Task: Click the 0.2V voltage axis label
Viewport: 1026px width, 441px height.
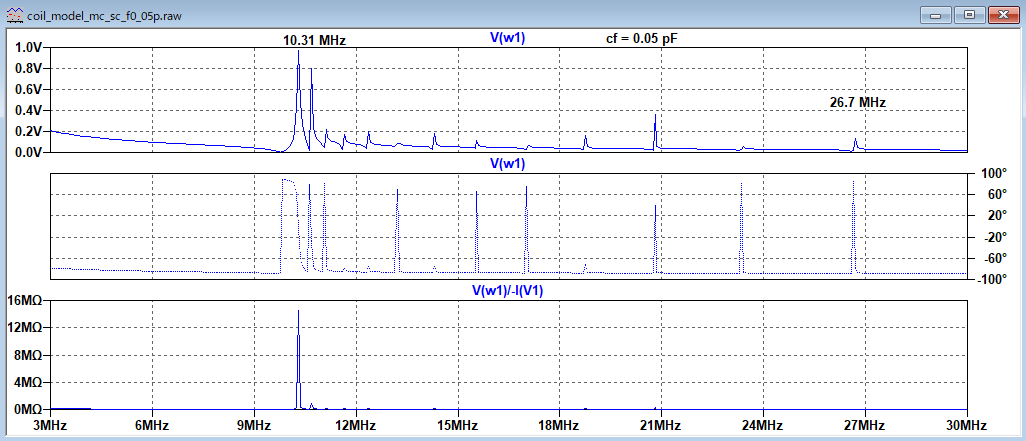Action: click(x=28, y=132)
